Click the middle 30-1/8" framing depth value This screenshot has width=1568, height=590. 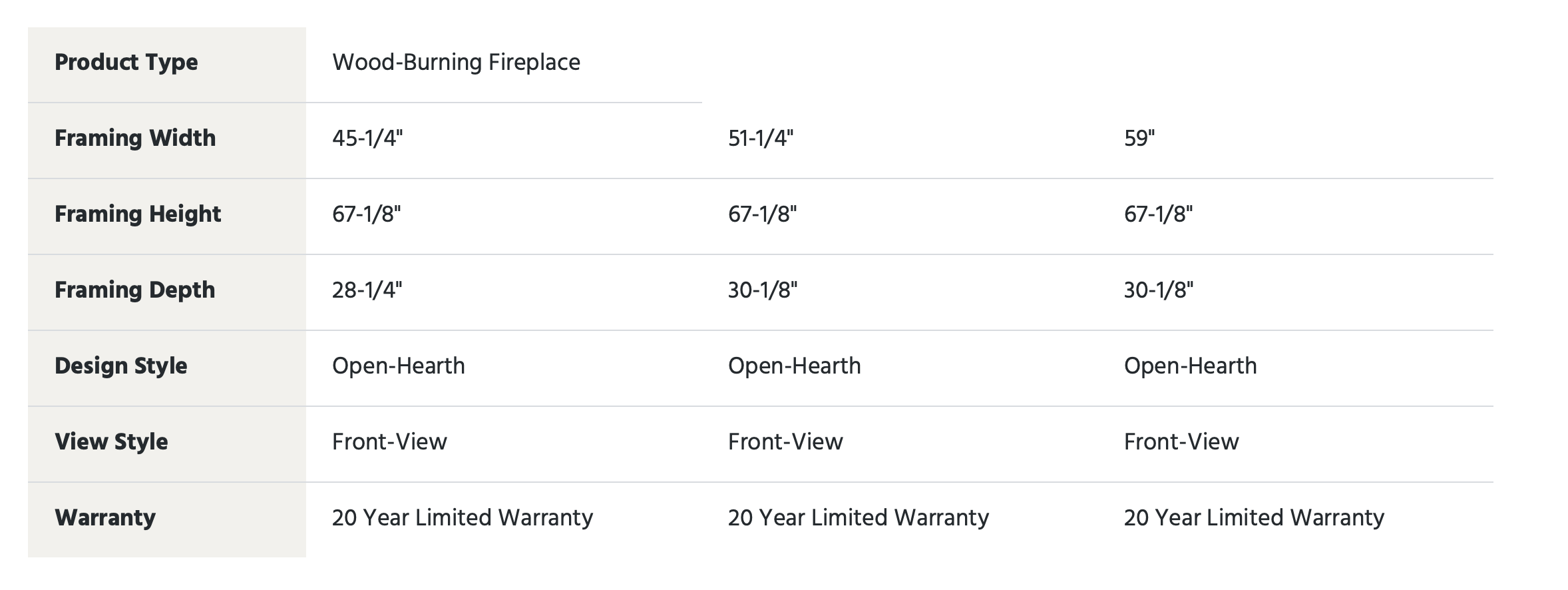click(x=763, y=290)
